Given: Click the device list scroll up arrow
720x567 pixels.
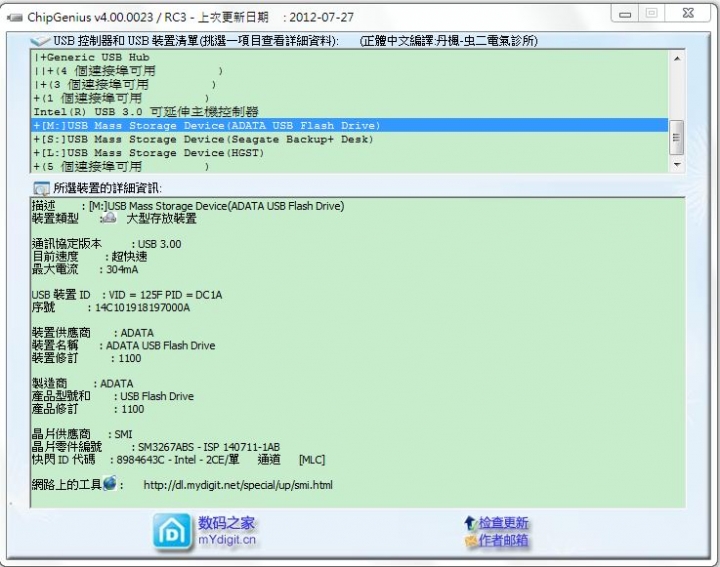Looking at the screenshot, I should (x=677, y=59).
